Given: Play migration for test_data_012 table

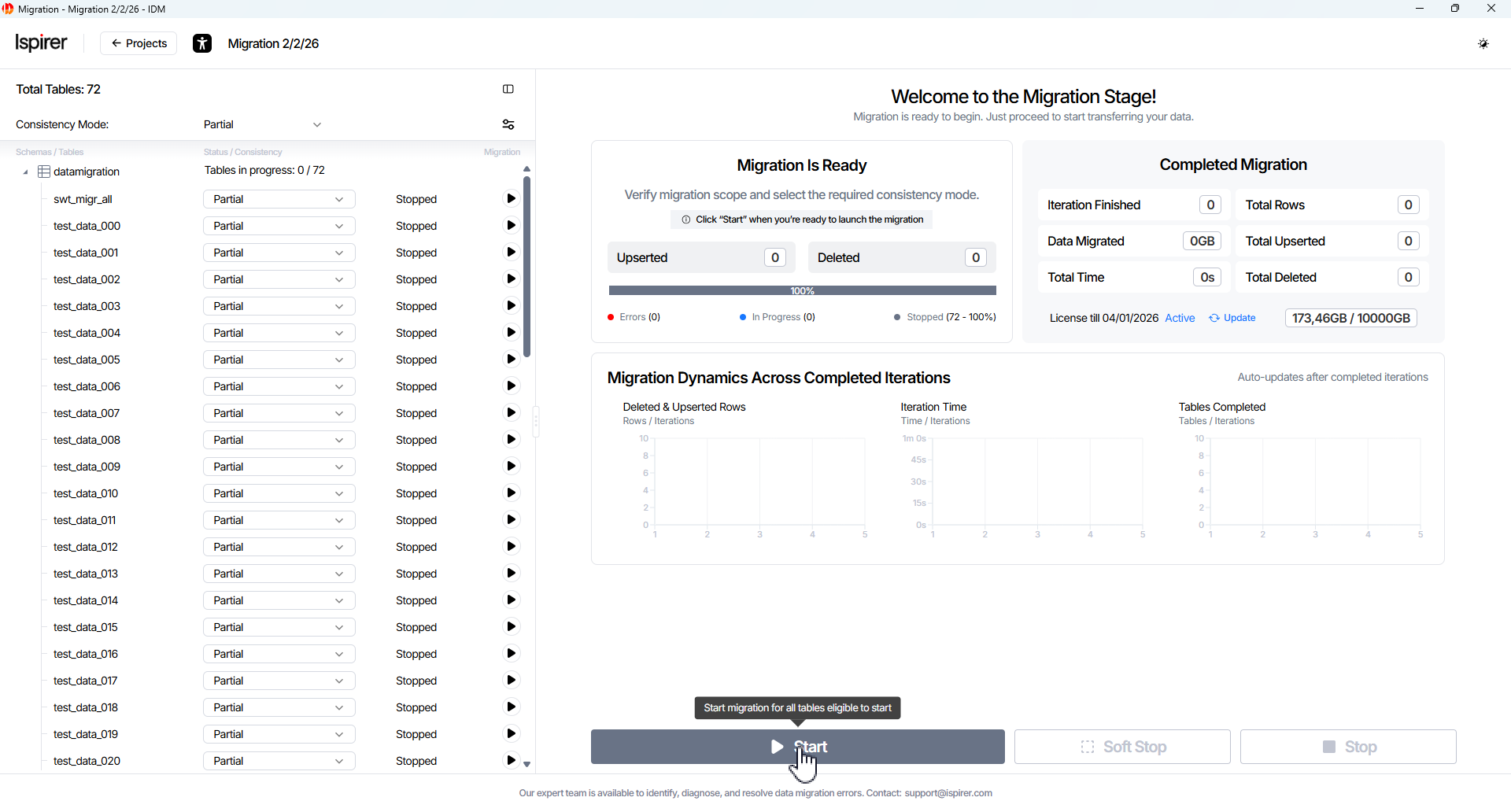Looking at the screenshot, I should pos(511,547).
